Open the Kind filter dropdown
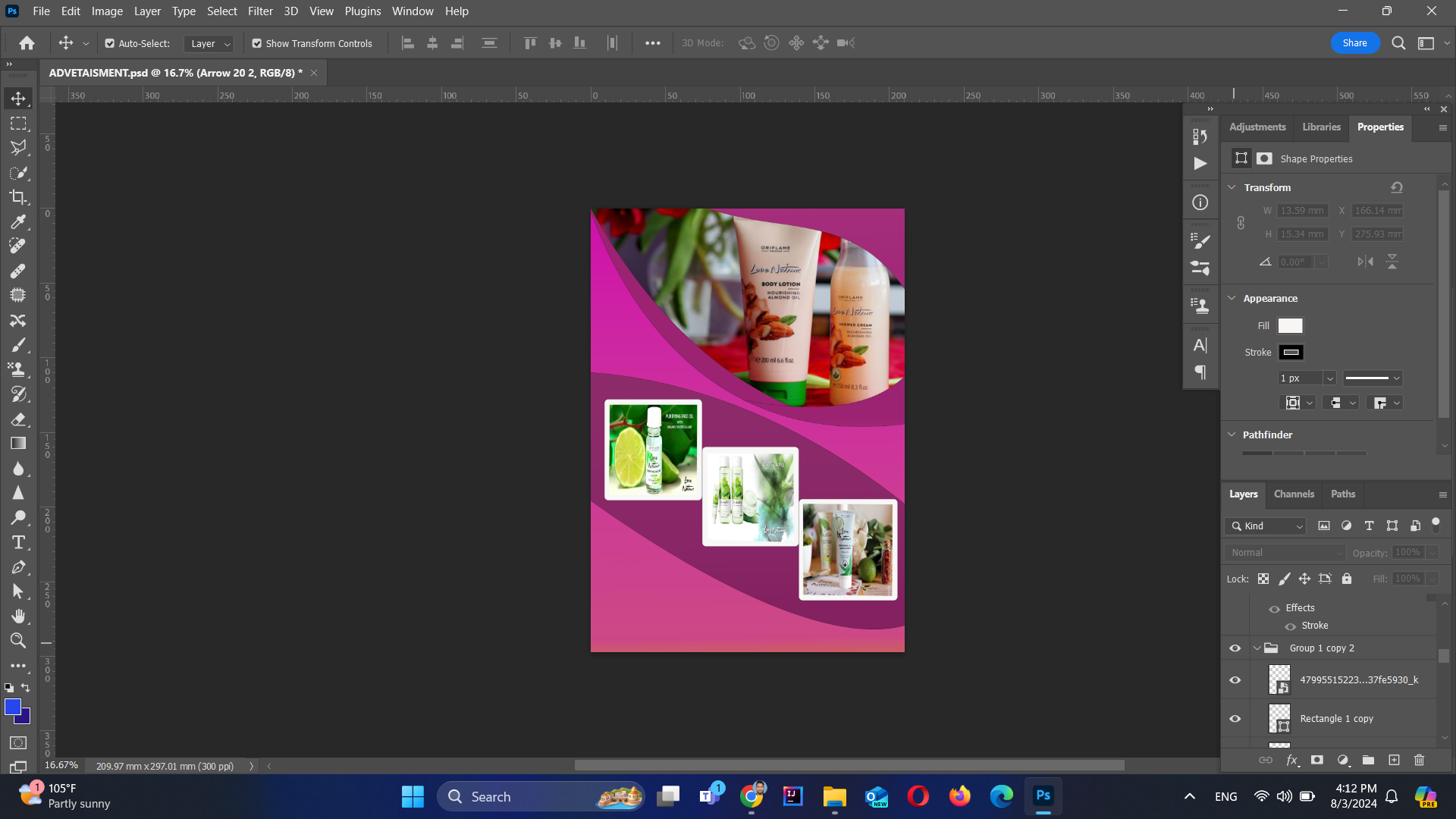The image size is (1456, 819). point(1265,526)
